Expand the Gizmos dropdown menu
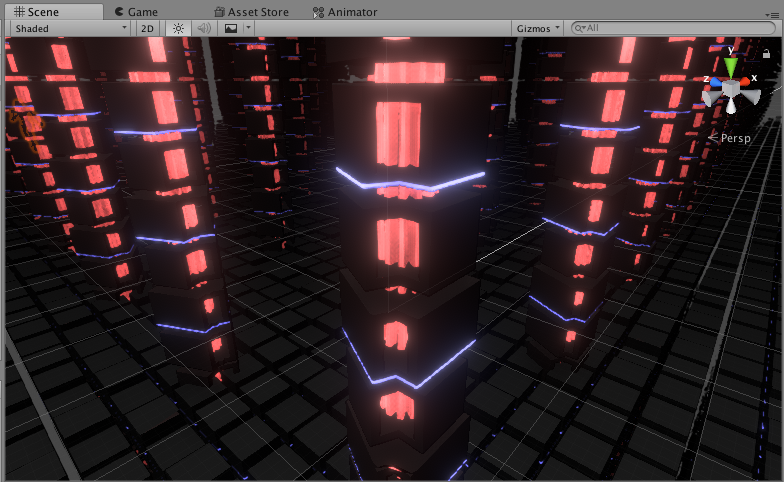This screenshot has height=482, width=784. pos(538,29)
